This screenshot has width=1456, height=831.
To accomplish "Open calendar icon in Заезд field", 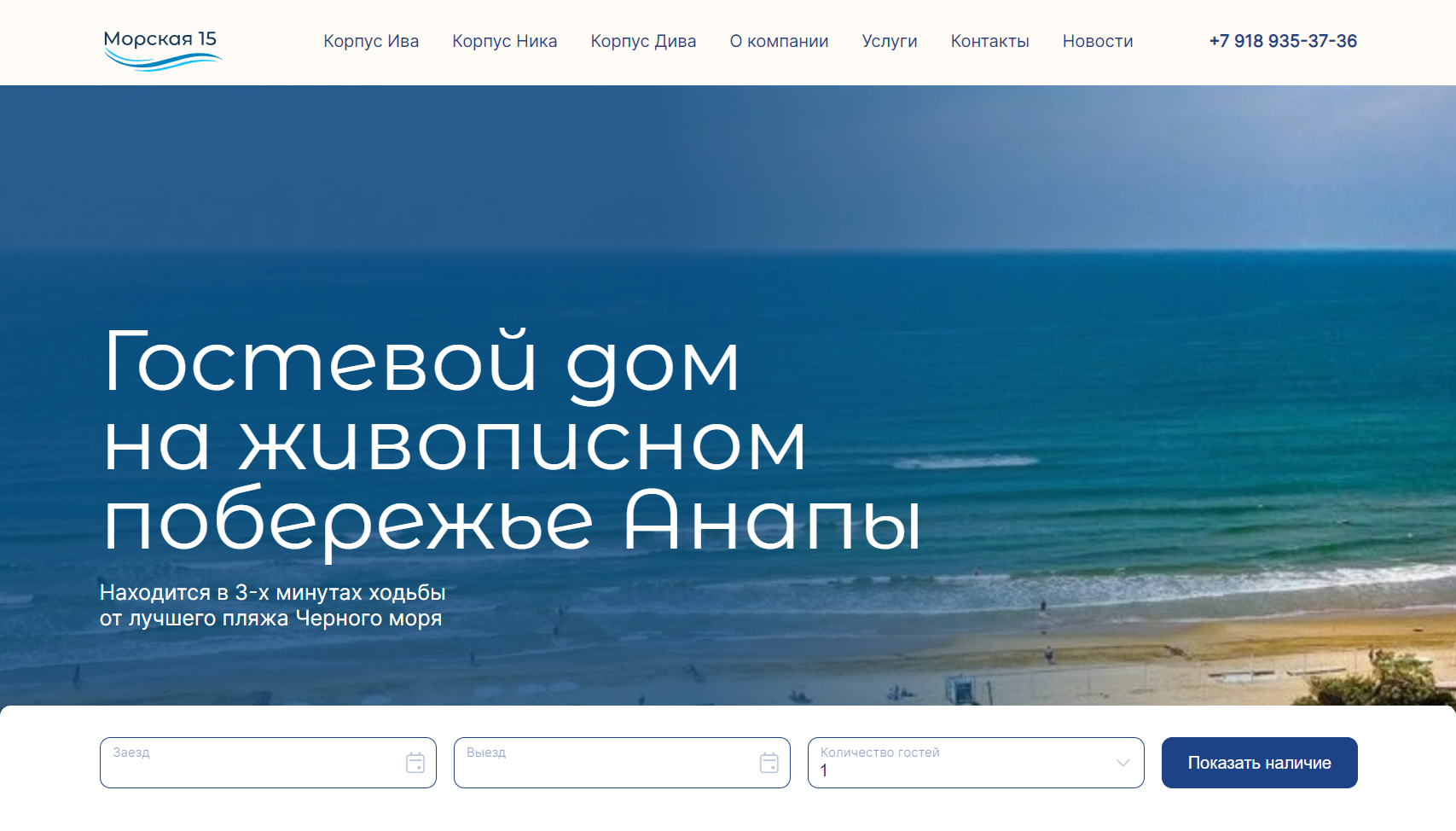I will [x=415, y=763].
